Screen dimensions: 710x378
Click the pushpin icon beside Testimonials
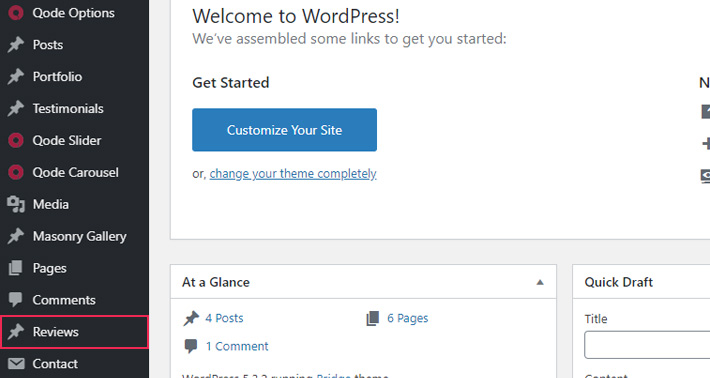click(16, 108)
